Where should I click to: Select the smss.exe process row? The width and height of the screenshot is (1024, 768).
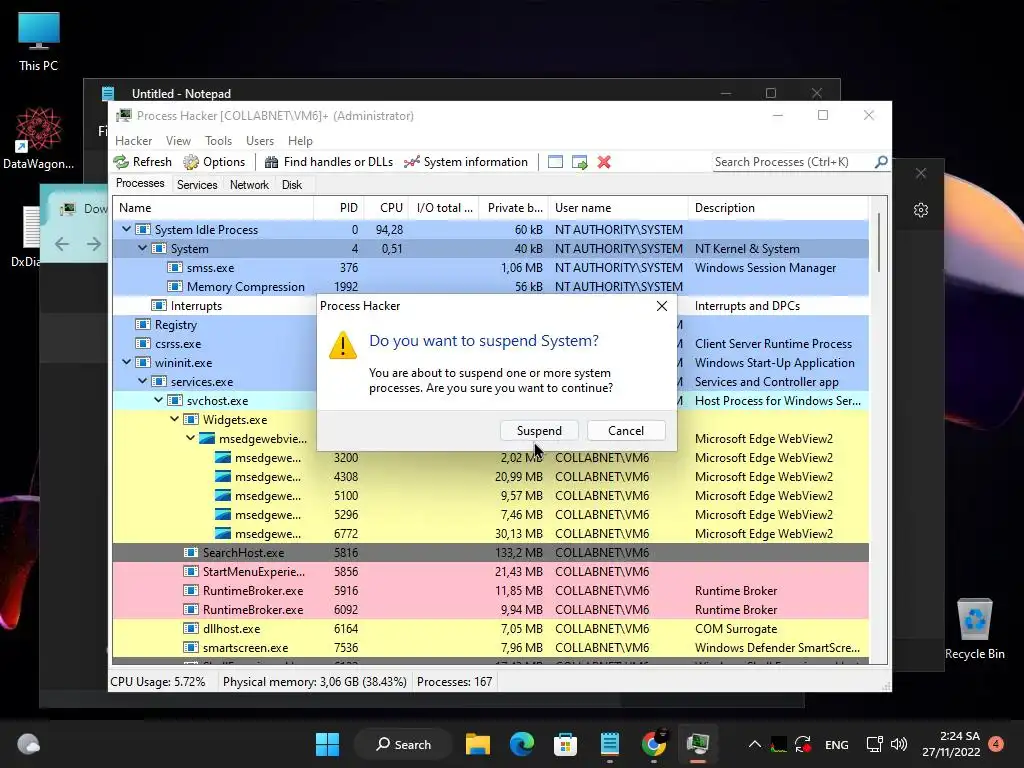[x=491, y=268]
